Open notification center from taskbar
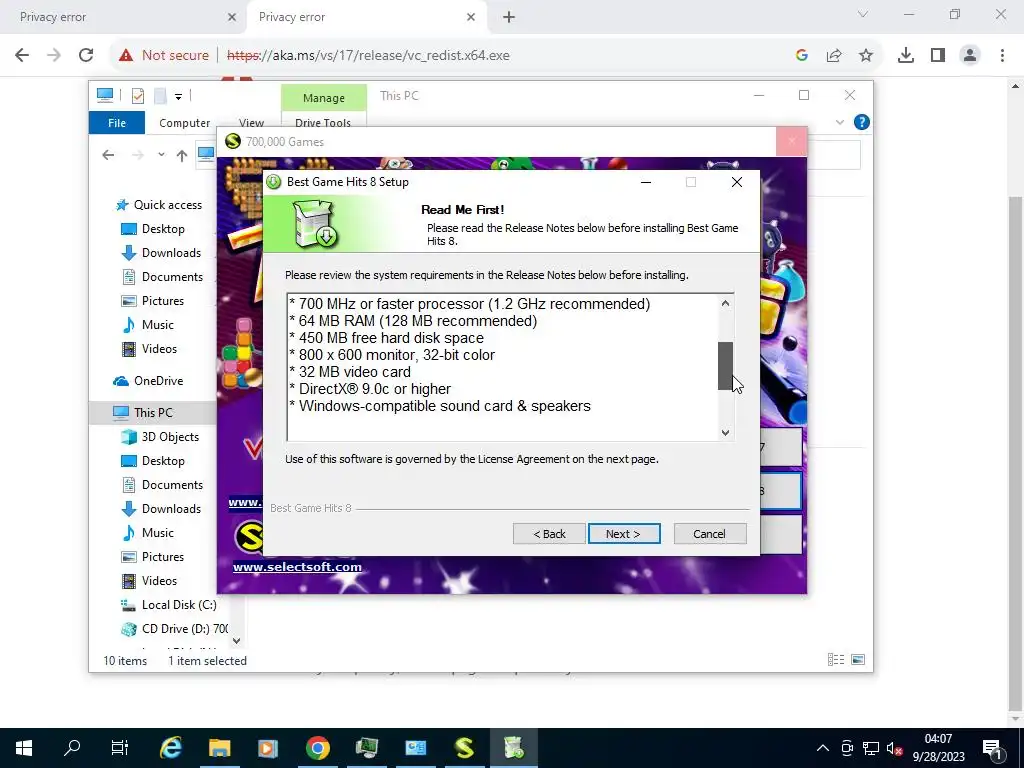 (x=993, y=748)
